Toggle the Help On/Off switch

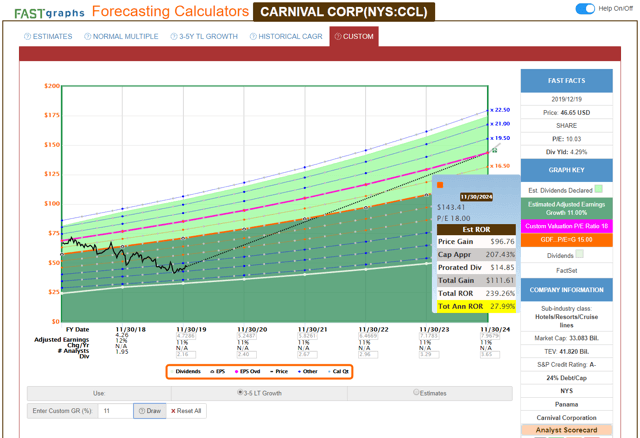[585, 9]
